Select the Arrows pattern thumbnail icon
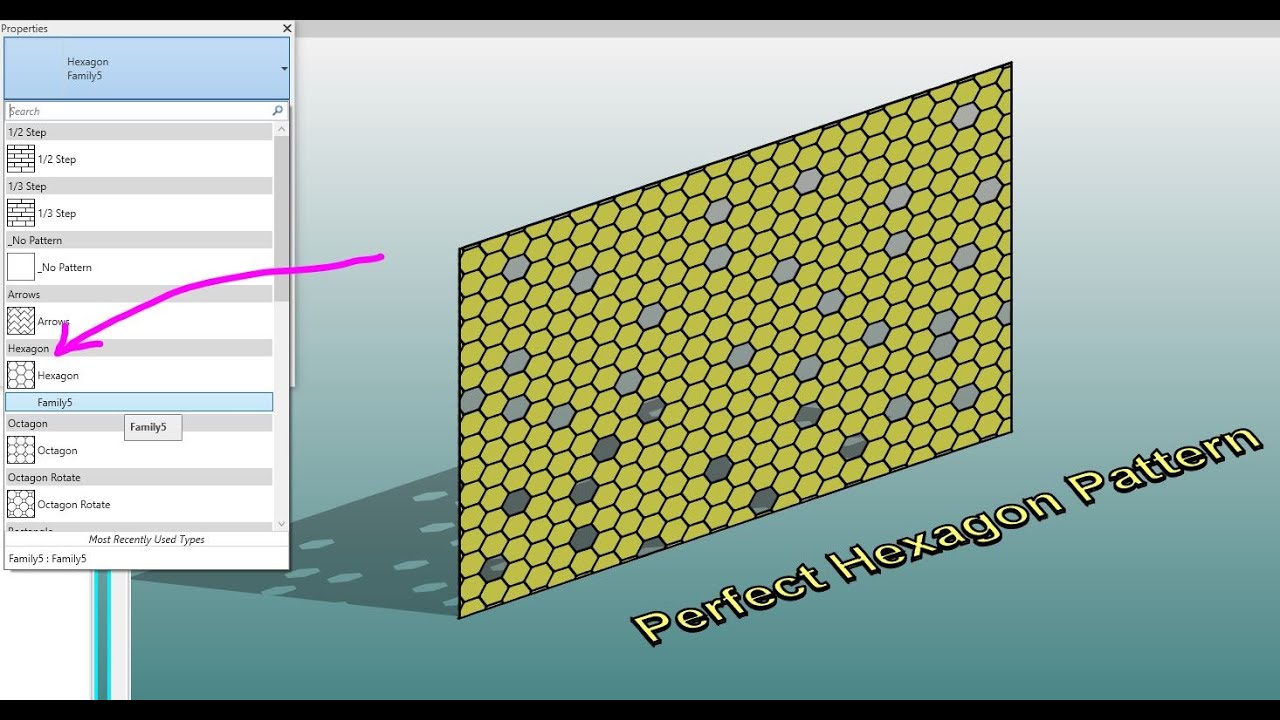This screenshot has width=1280, height=720. [21, 321]
